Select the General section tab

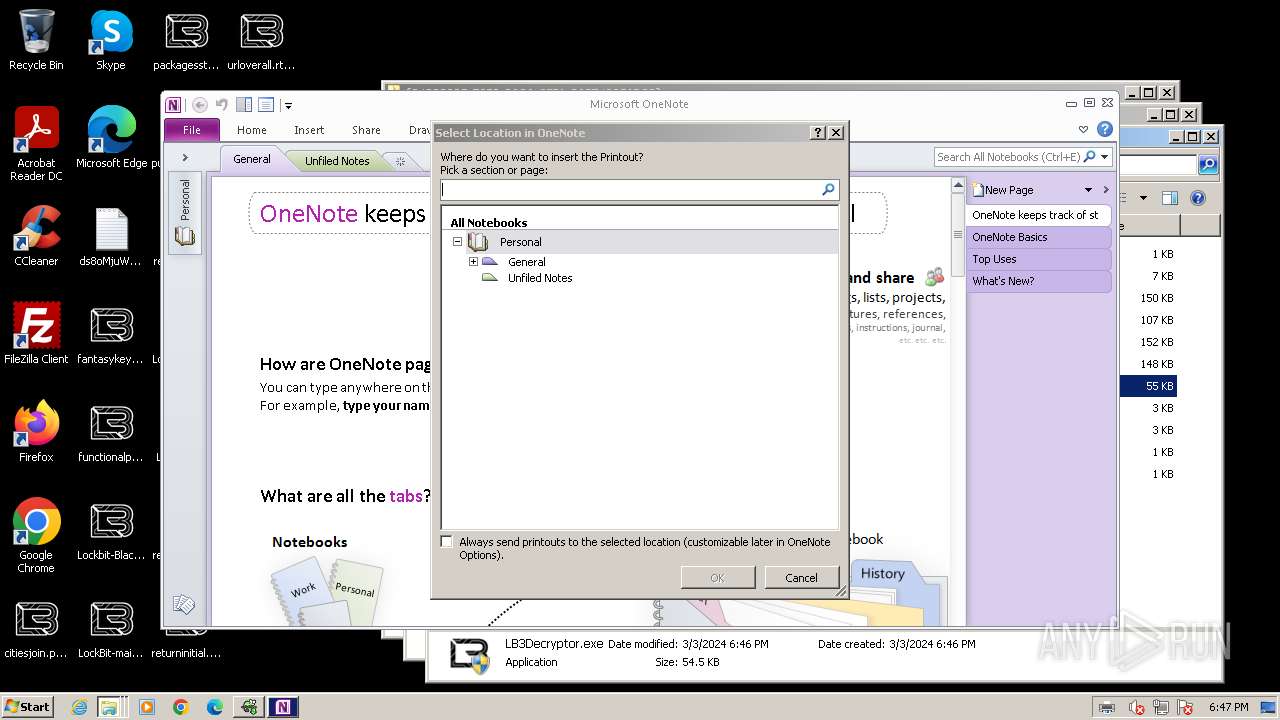252,159
